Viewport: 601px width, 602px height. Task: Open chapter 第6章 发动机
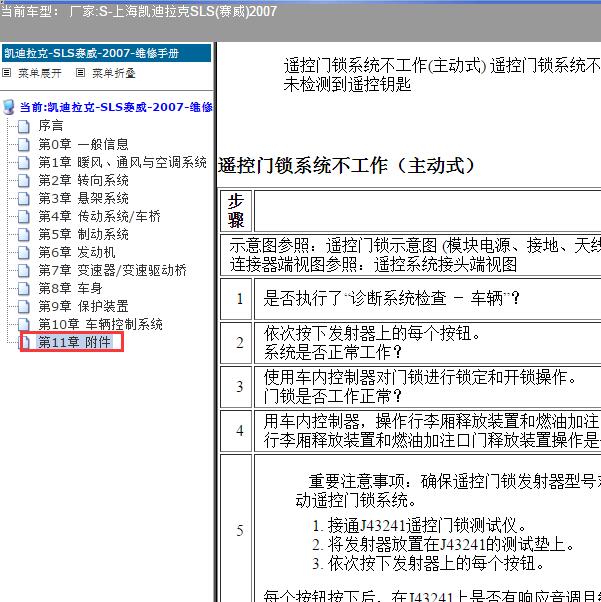pyautogui.click(x=76, y=252)
